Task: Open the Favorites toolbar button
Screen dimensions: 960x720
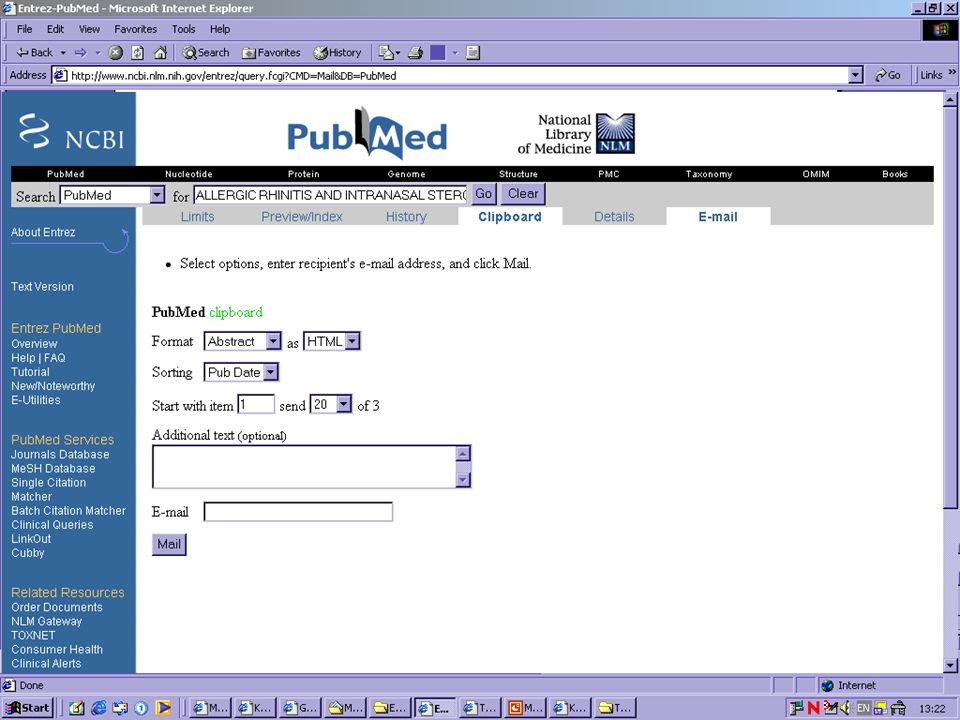Action: point(271,53)
